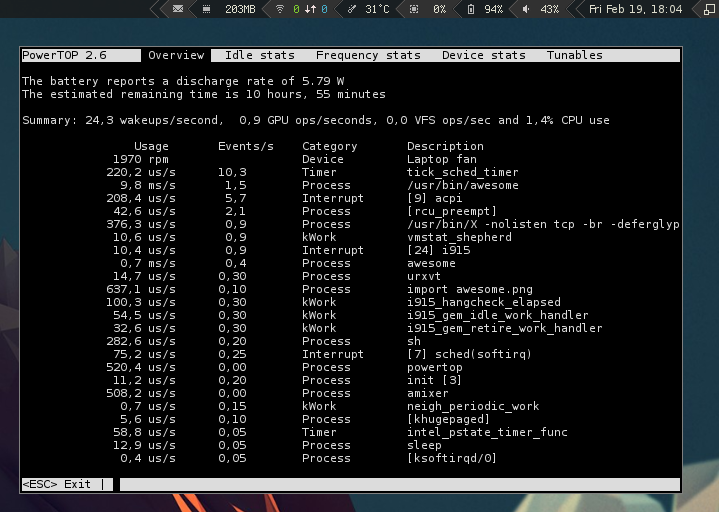Click the wifi signal icon

coord(280,9)
